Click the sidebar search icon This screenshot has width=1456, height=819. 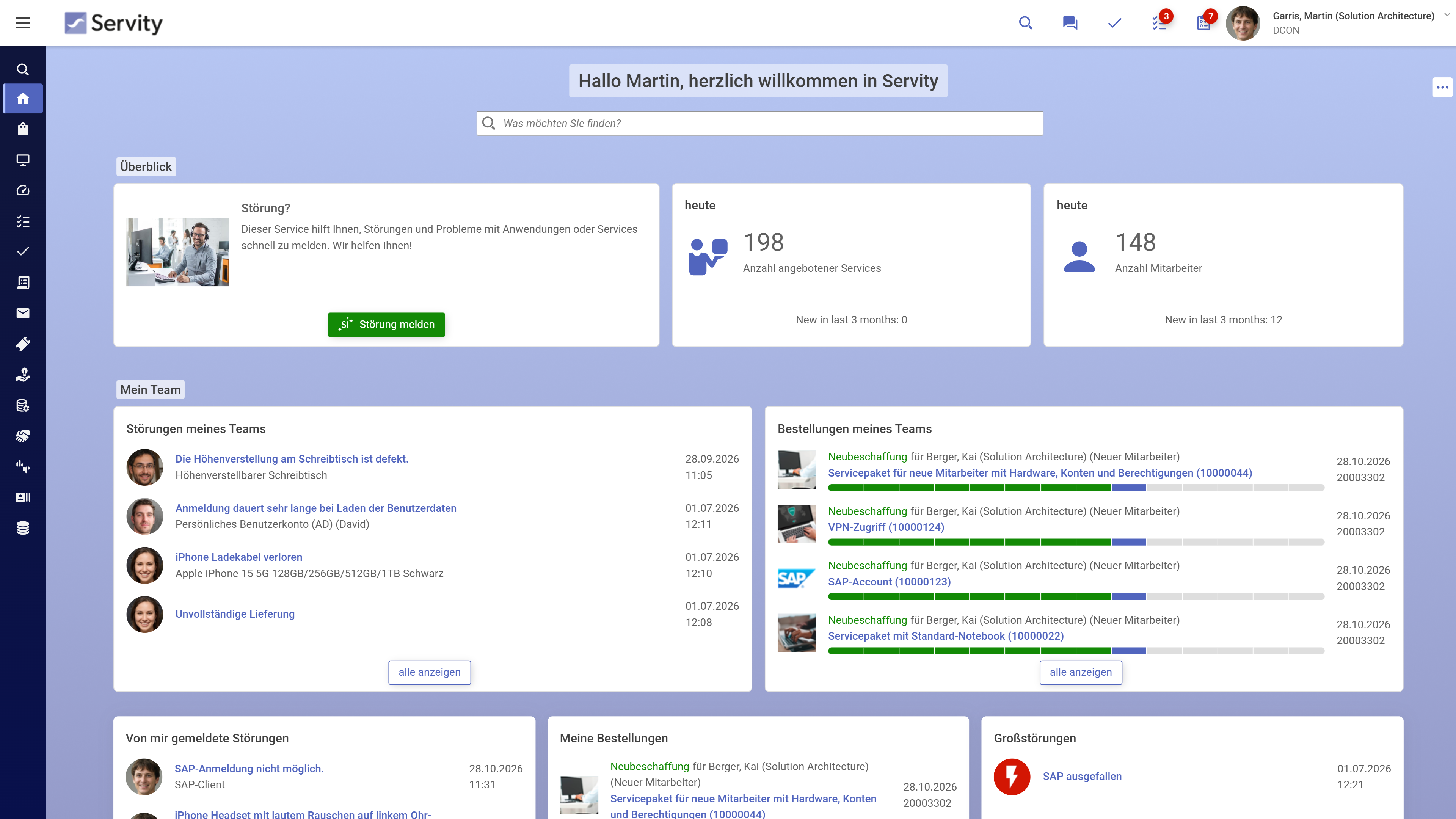click(23, 69)
